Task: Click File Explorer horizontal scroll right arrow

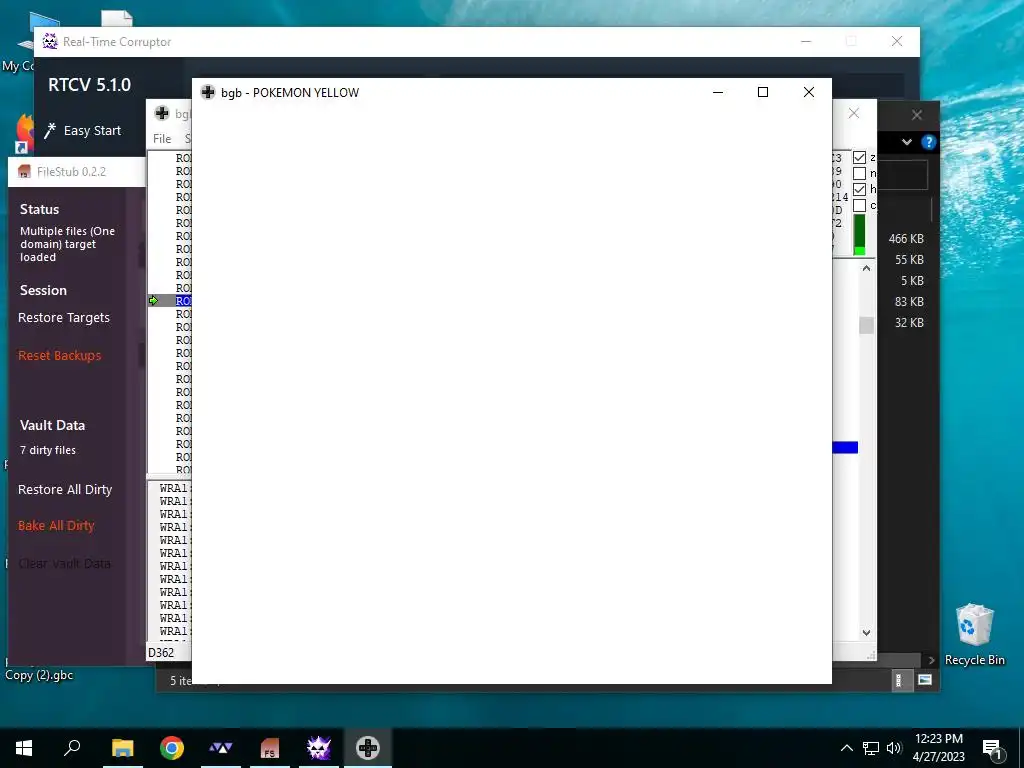Action: click(x=931, y=660)
